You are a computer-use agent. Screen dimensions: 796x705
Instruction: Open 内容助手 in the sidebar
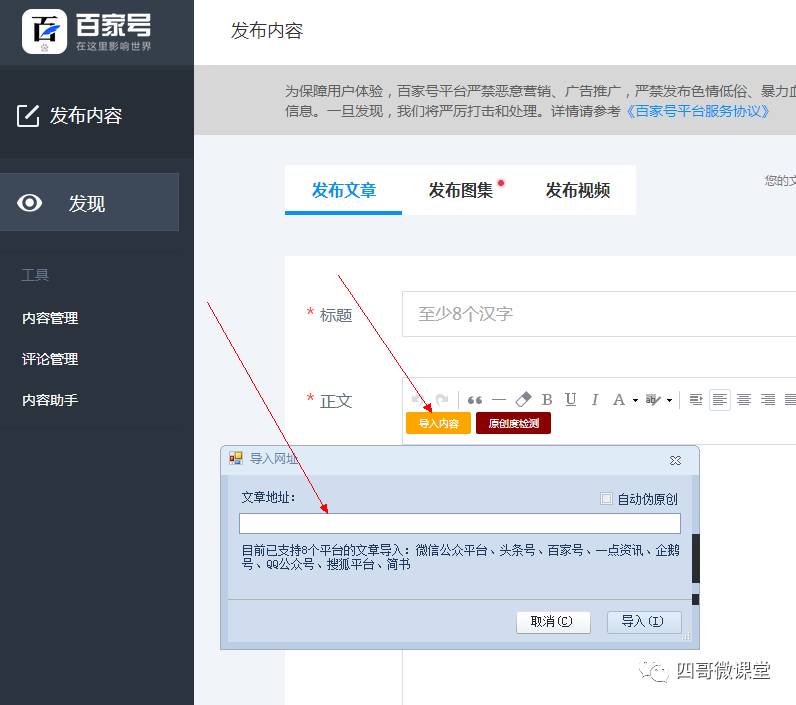50,400
